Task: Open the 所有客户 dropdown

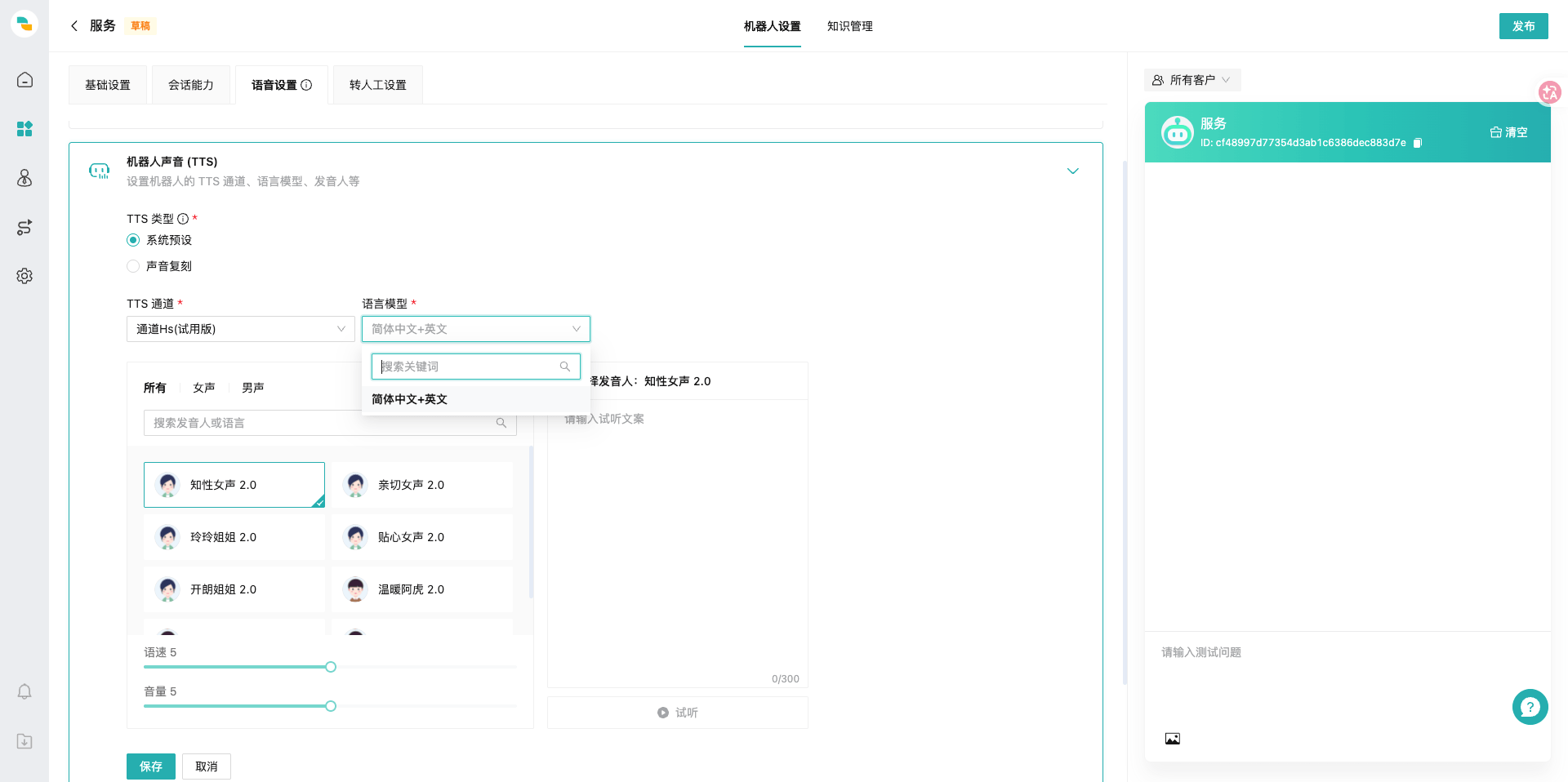Action: [x=1192, y=80]
